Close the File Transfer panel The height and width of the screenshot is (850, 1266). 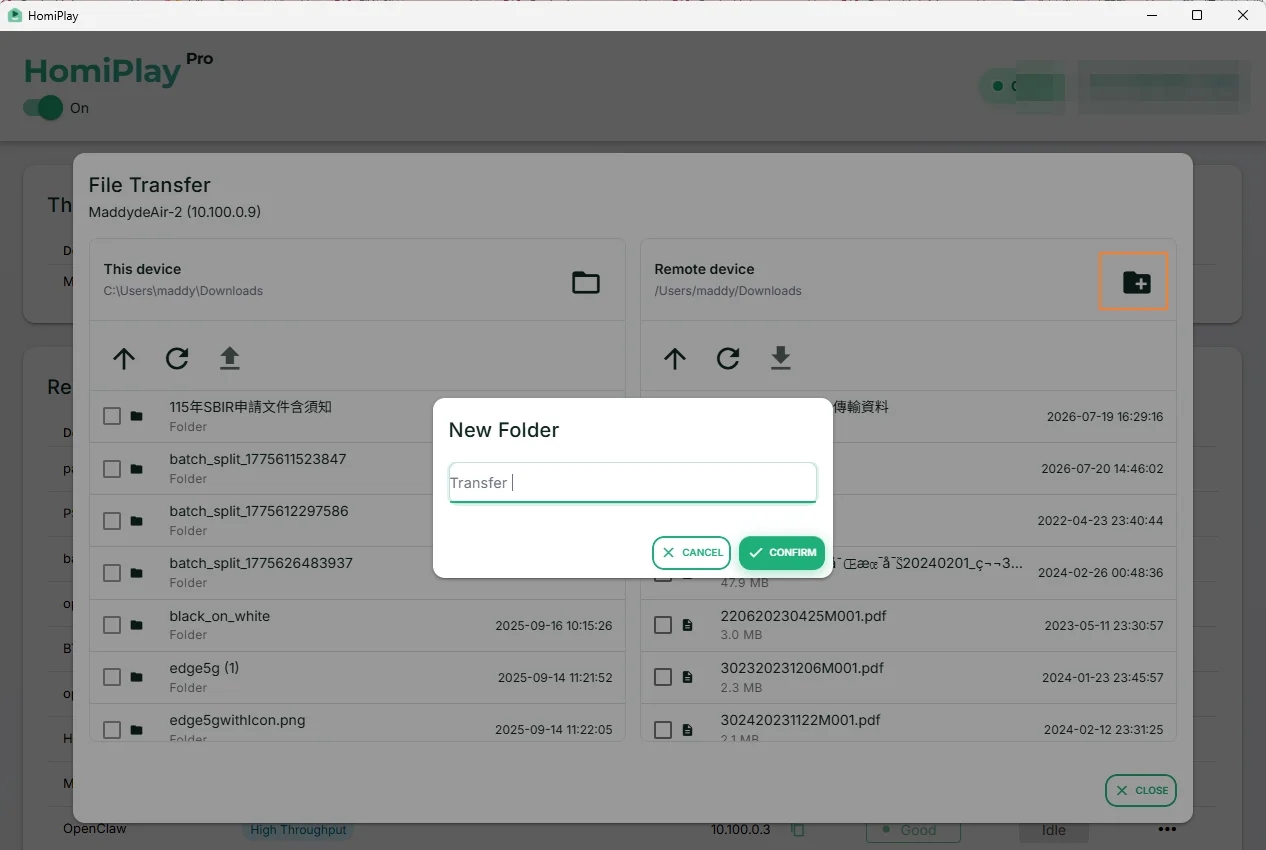point(1141,790)
